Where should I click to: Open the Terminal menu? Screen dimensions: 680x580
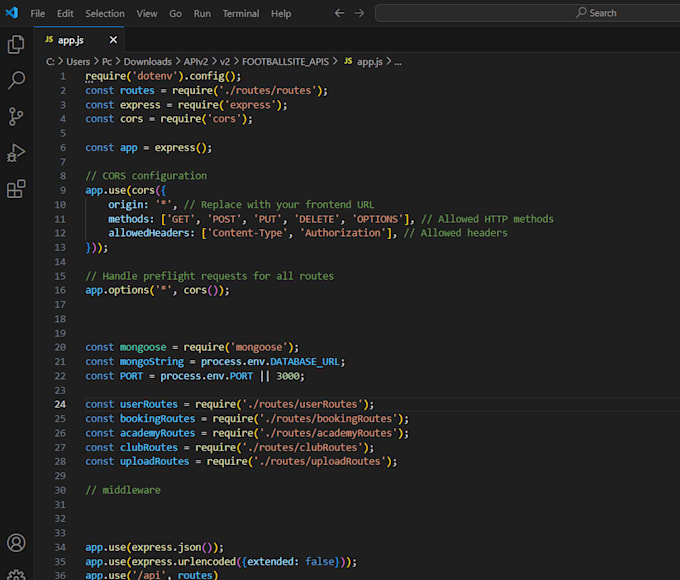click(x=241, y=14)
